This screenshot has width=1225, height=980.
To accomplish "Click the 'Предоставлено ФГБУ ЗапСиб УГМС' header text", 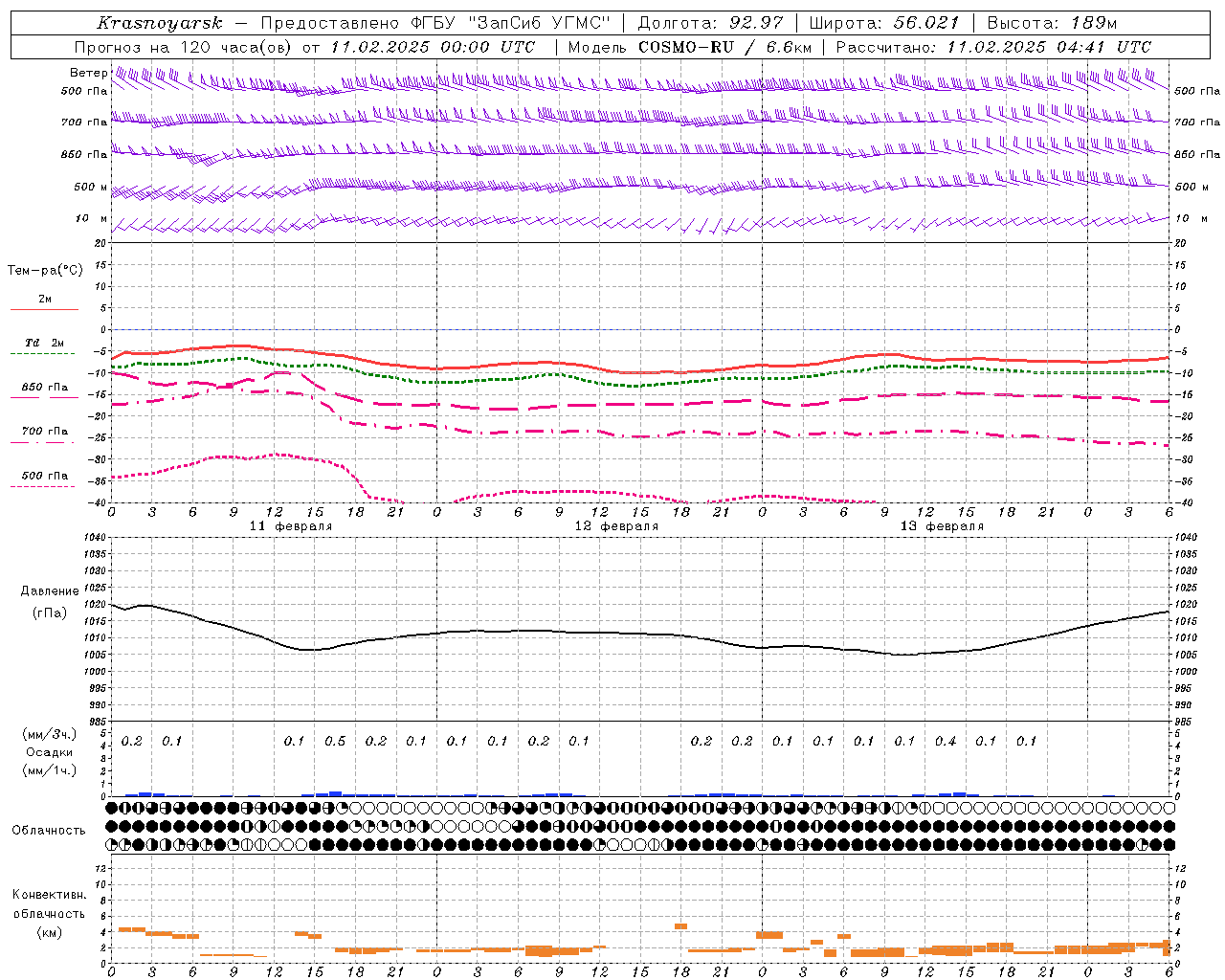I will (x=435, y=23).
